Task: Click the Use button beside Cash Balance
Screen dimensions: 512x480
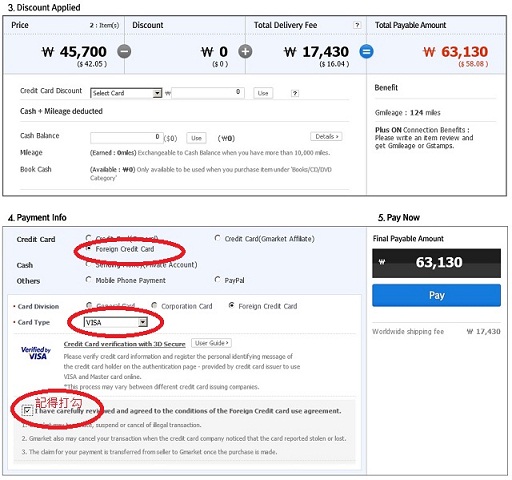Action: [196, 138]
